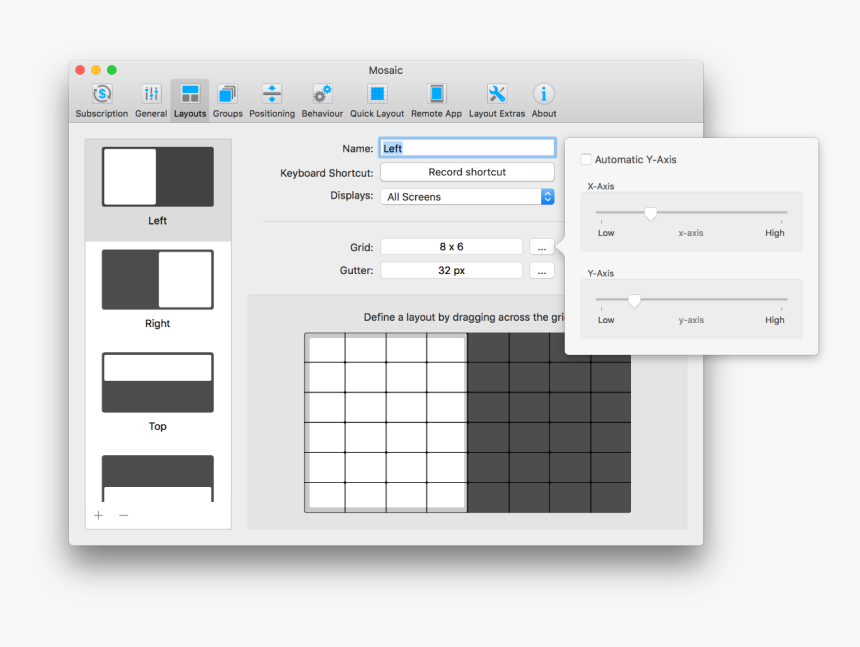
Task: Select the Top layout preset
Action: (157, 384)
